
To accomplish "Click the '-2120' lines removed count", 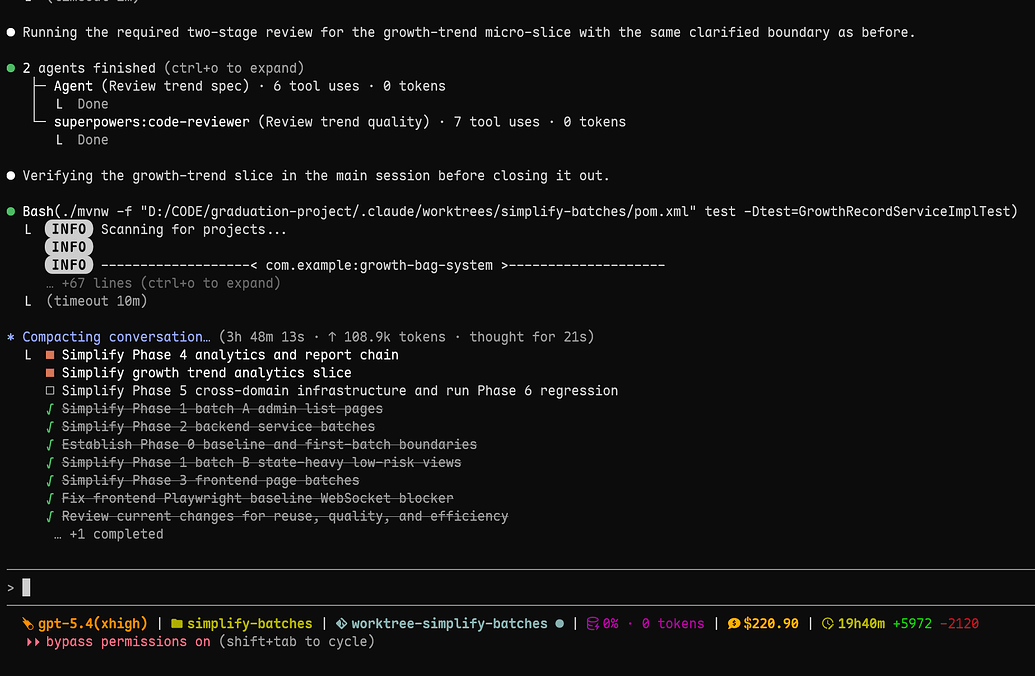I will point(959,624).
